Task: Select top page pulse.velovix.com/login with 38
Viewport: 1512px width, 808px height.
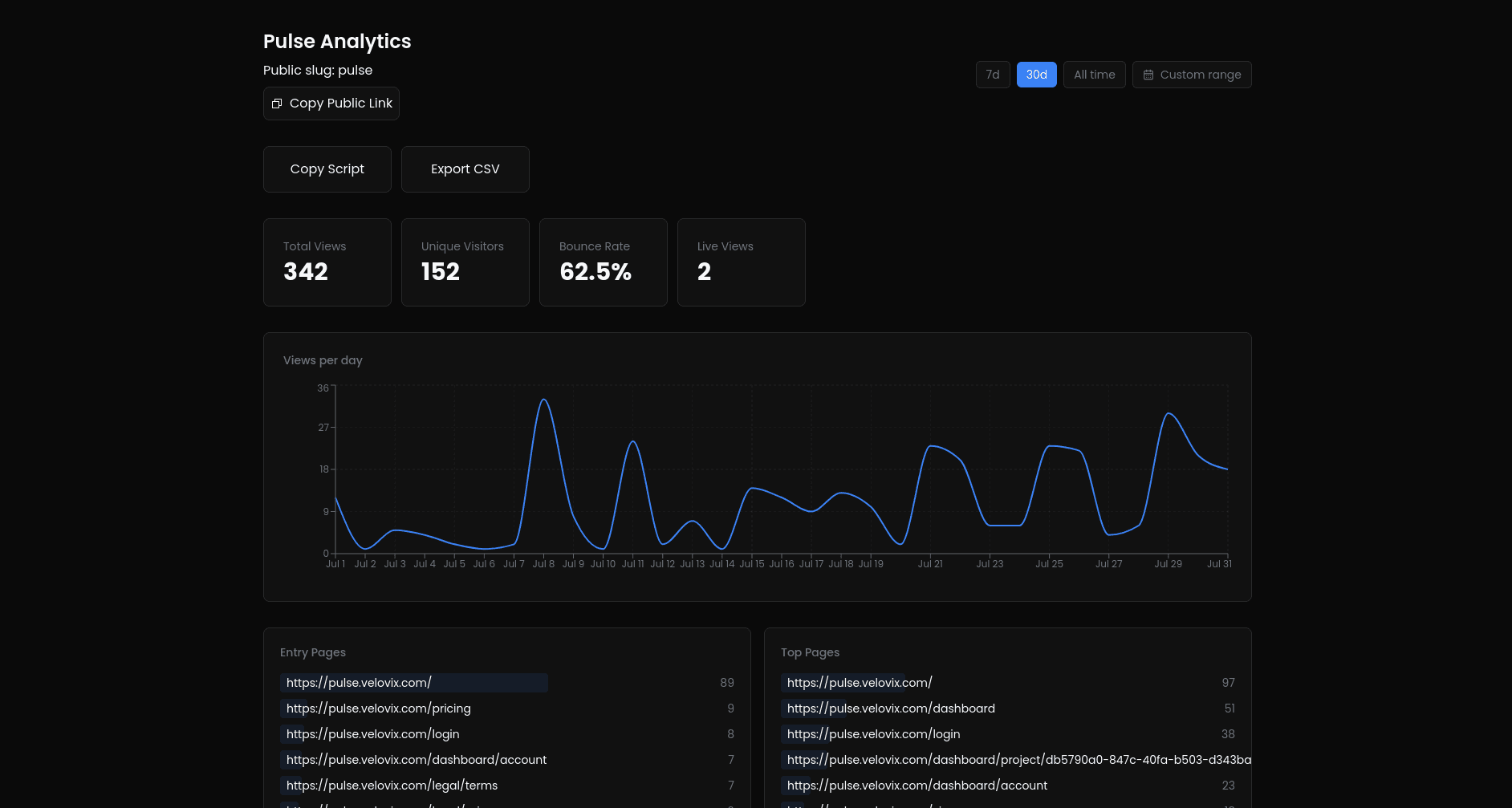Action: click(x=1008, y=734)
